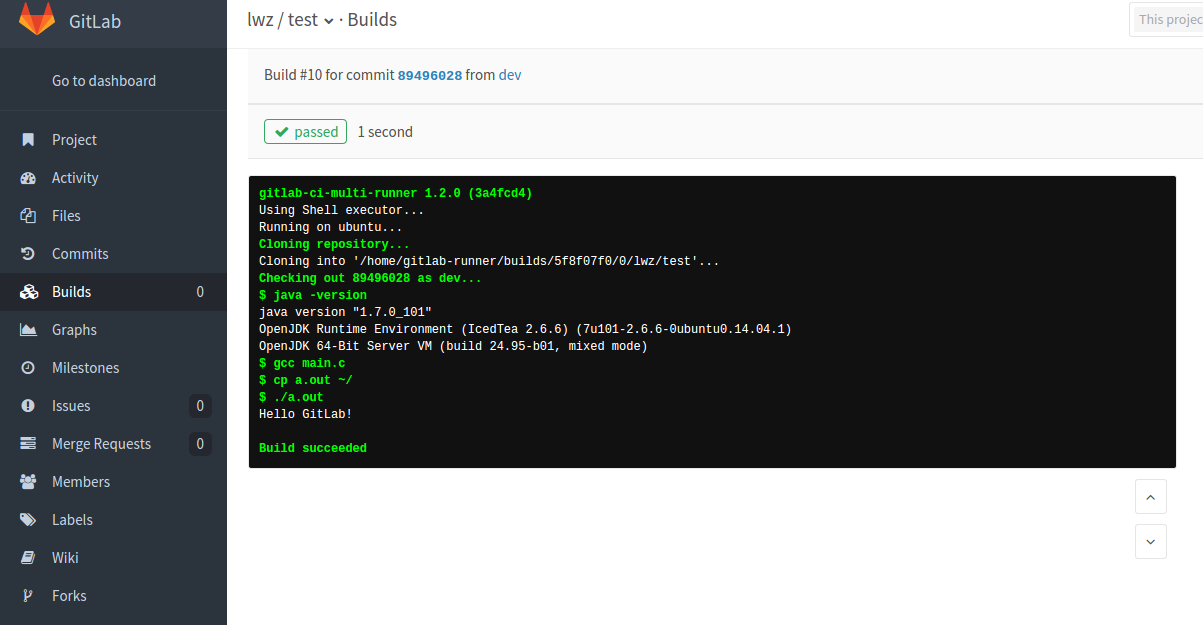
Task: Open the Wiki menu item
Action: pyautogui.click(x=113, y=558)
